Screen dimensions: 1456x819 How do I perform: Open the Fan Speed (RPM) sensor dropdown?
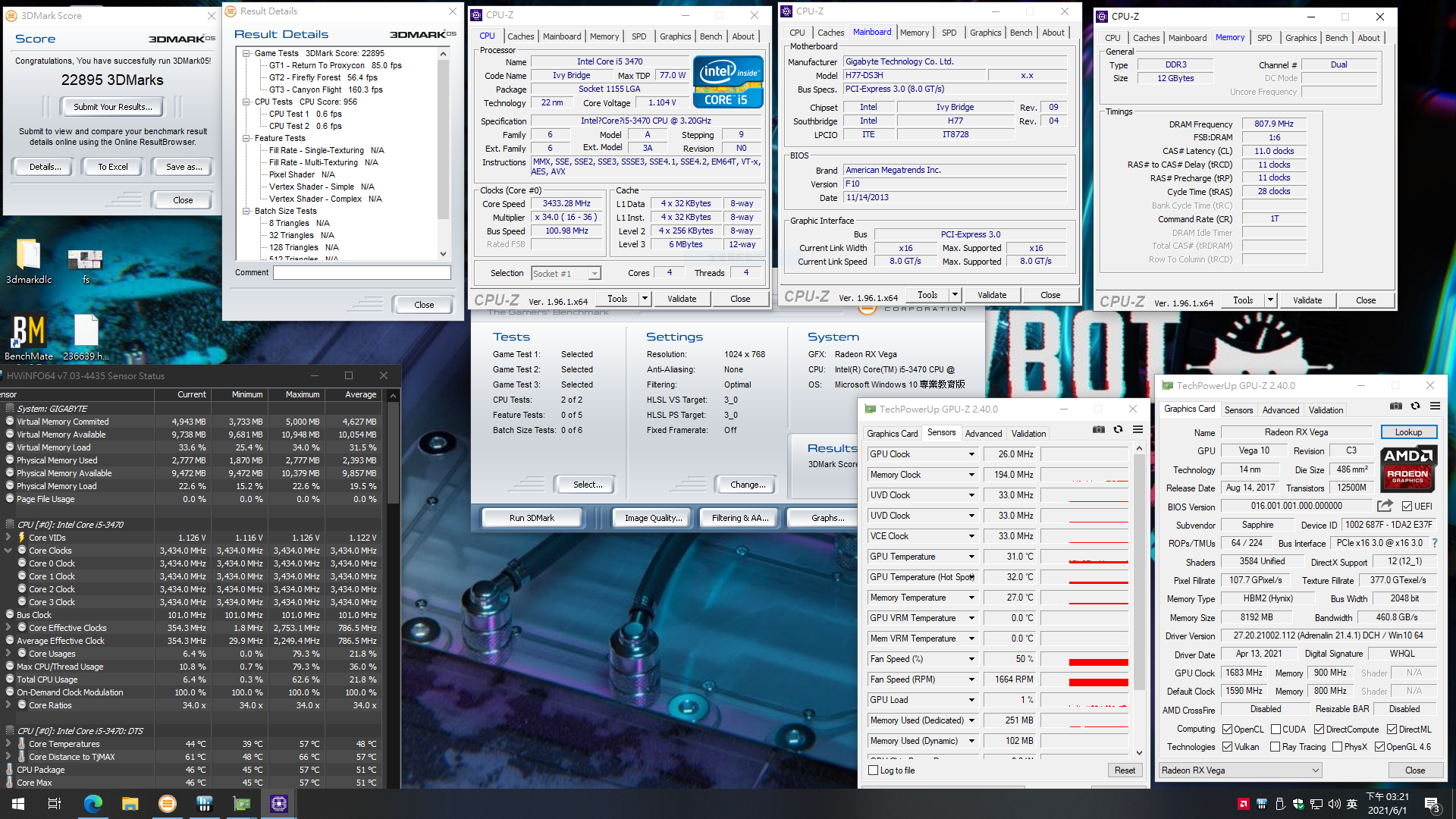pos(971,679)
